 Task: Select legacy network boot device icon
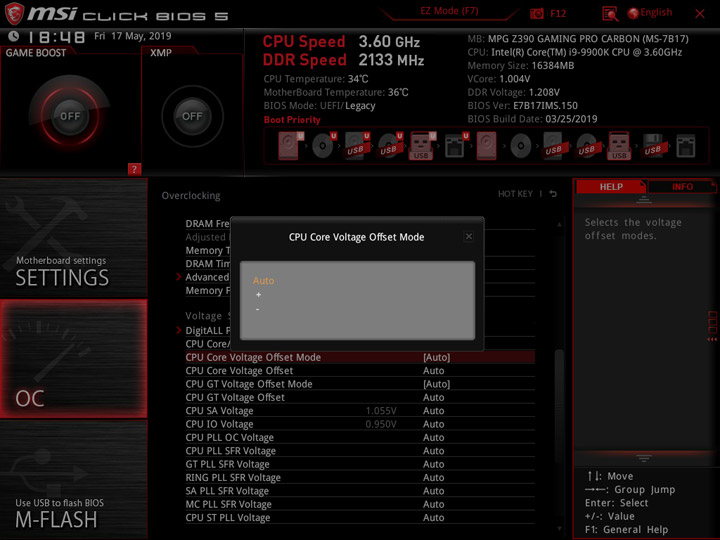click(x=686, y=146)
